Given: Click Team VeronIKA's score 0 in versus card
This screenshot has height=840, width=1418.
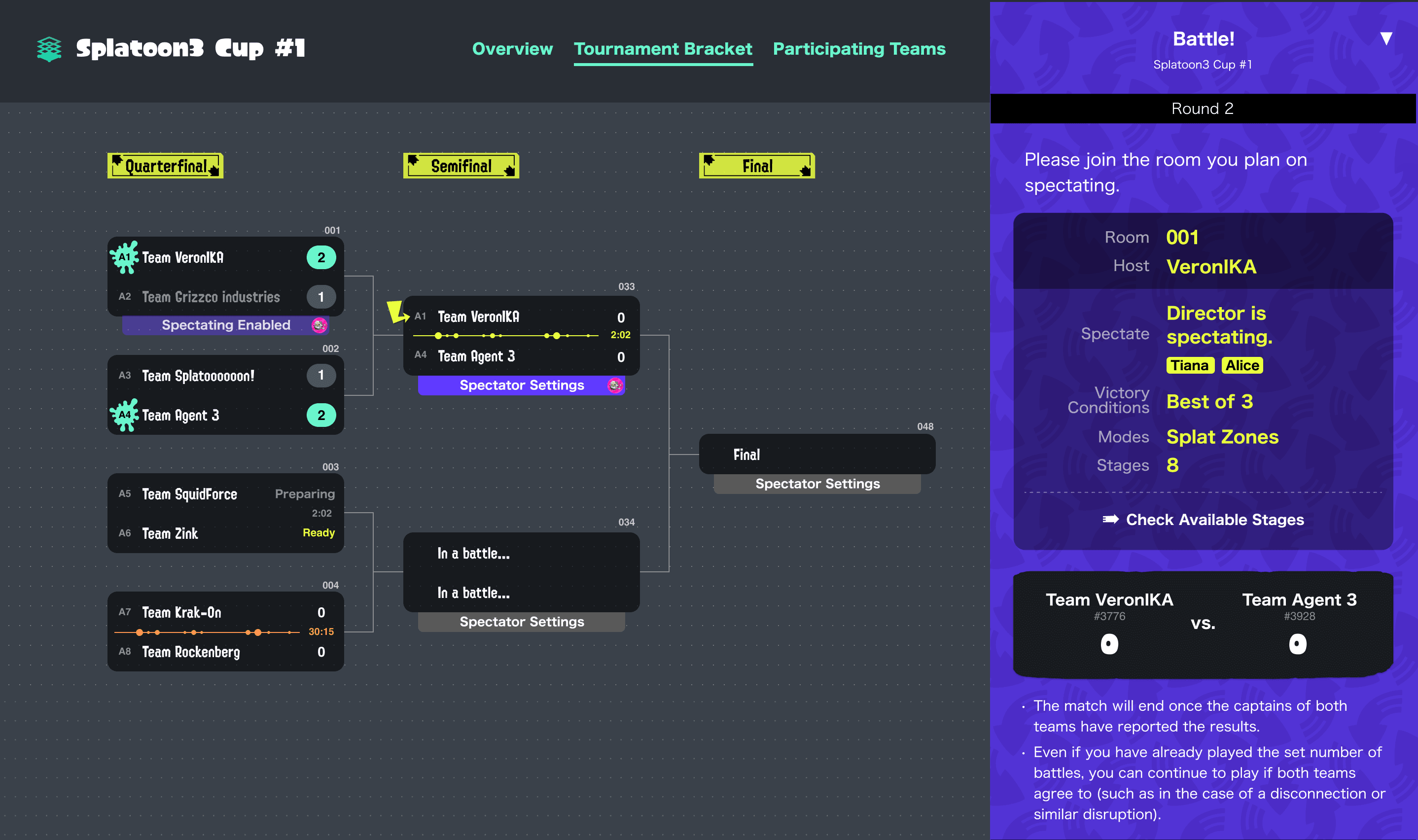Looking at the screenshot, I should tap(1109, 644).
